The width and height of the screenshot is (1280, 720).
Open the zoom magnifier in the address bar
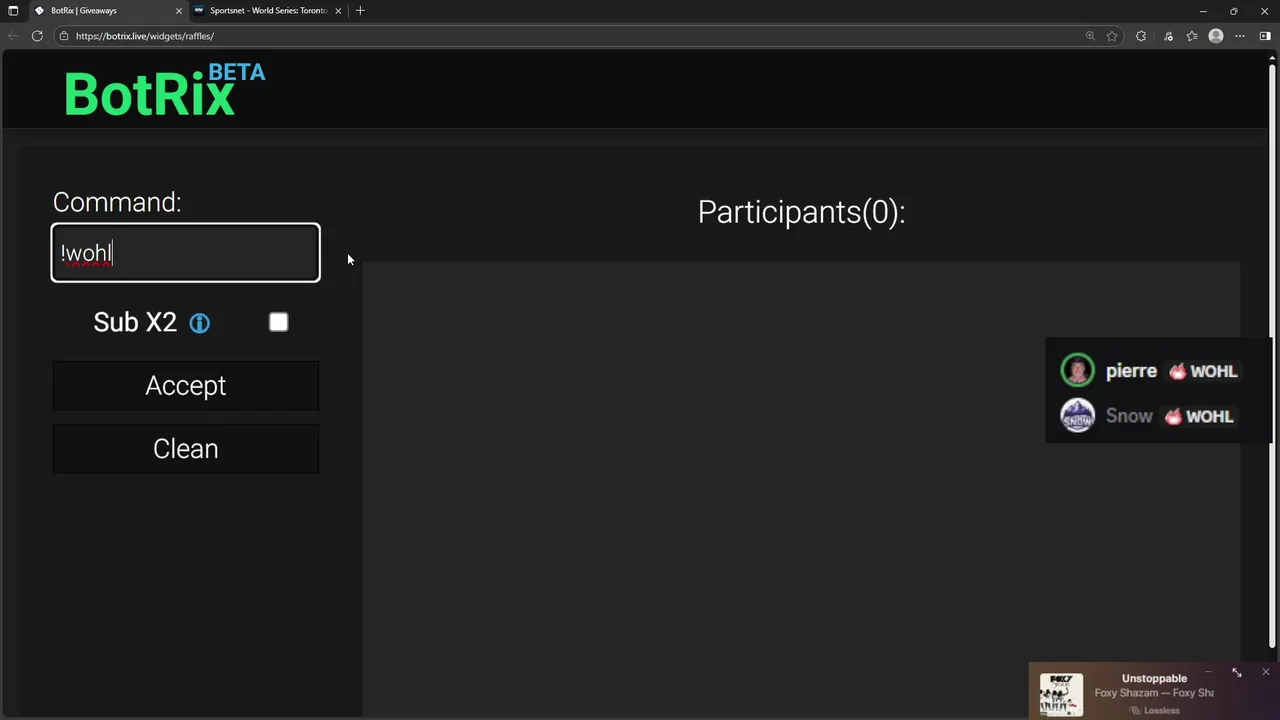coord(1090,36)
